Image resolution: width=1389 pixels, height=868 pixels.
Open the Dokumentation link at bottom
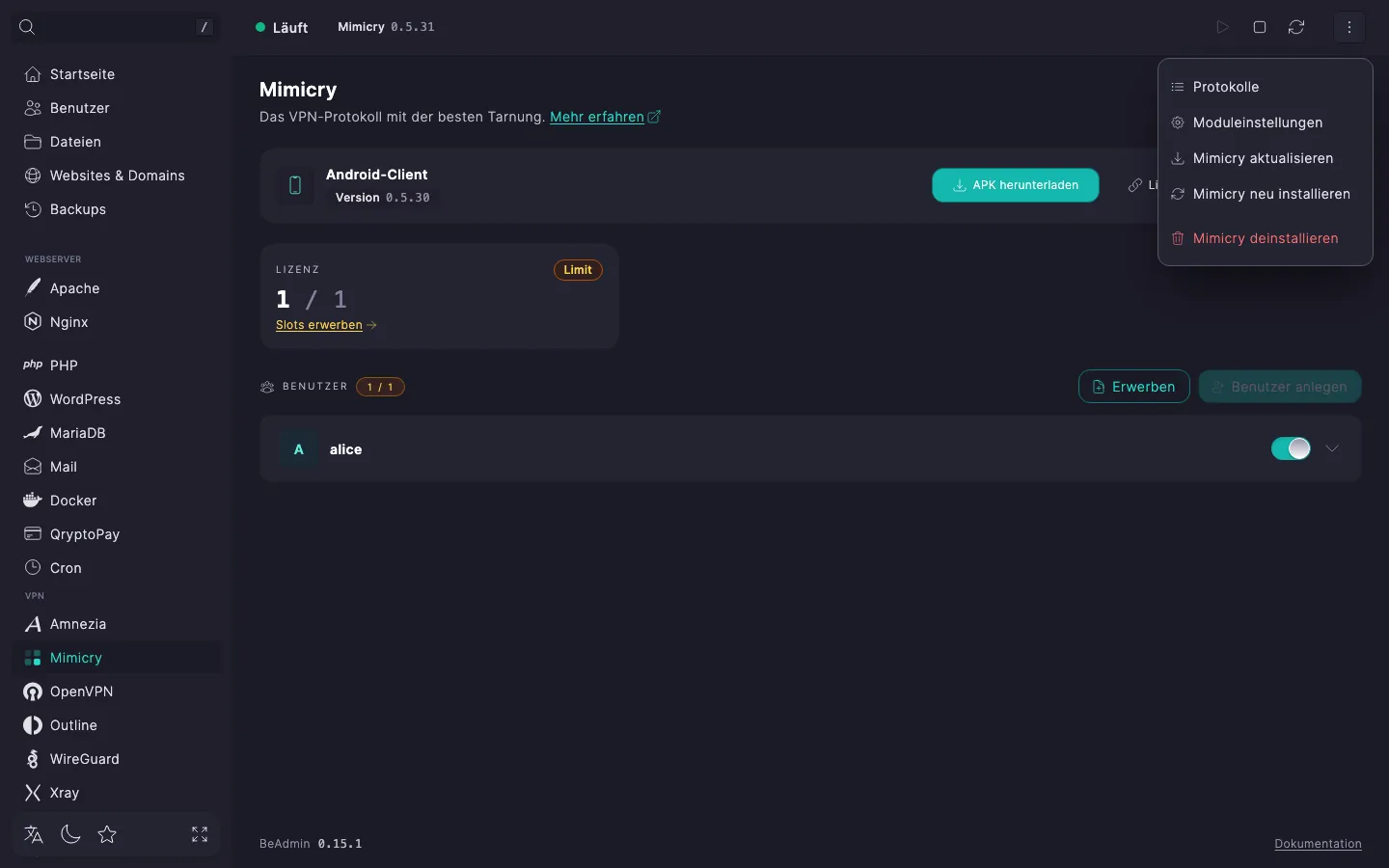(1318, 844)
